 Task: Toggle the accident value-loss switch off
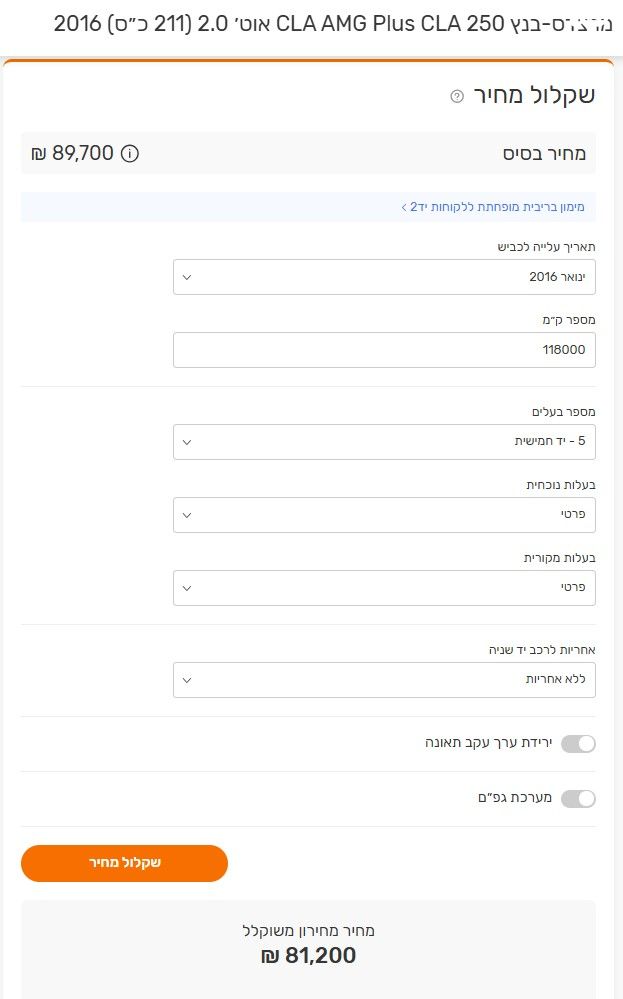tap(578, 745)
